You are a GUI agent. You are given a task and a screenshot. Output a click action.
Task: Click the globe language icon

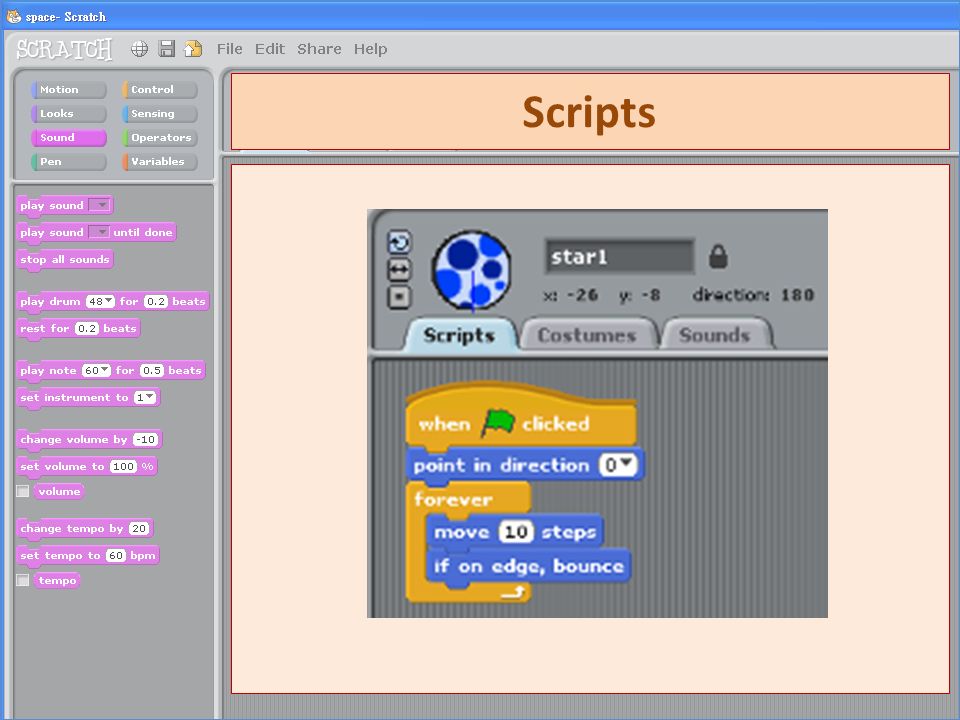[x=140, y=49]
